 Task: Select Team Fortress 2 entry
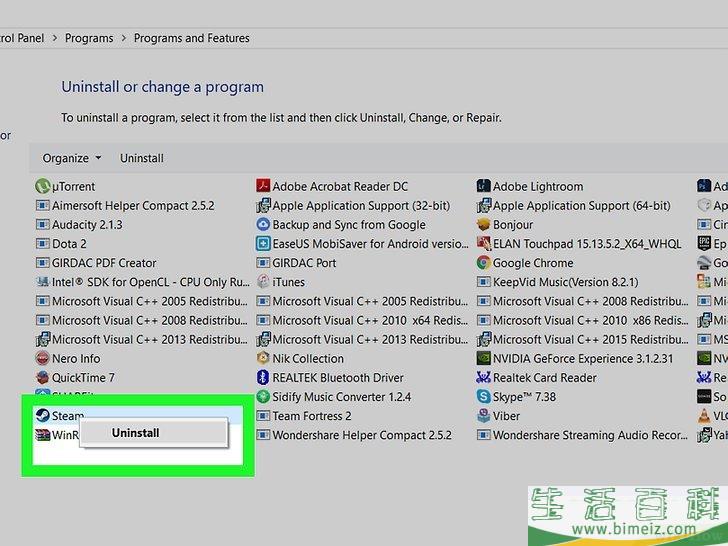311,416
